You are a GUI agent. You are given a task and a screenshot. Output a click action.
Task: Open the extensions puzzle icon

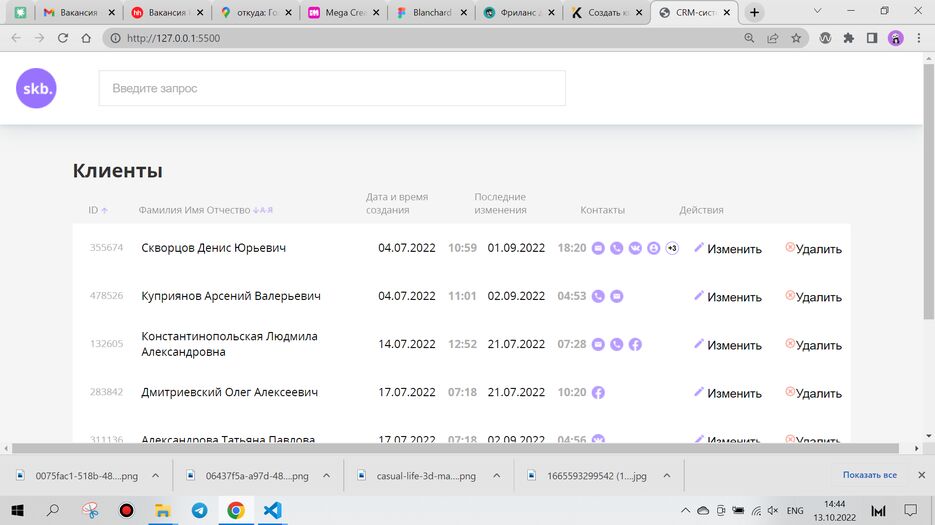849,38
